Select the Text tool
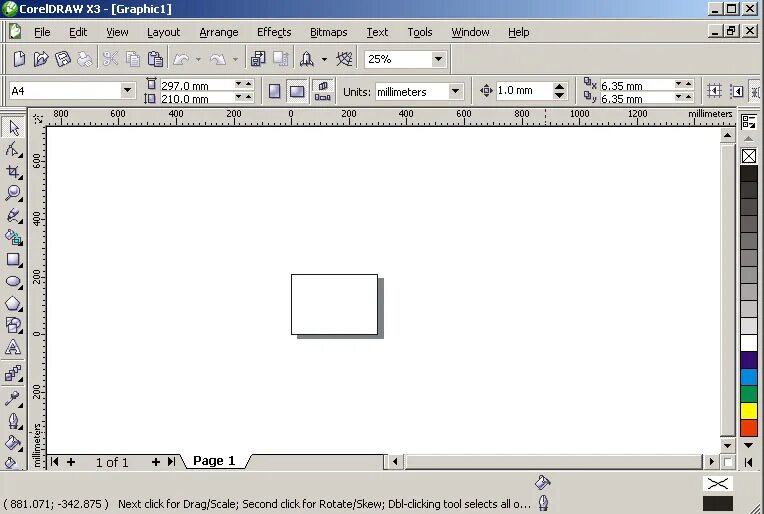Screen dimensions: 764x514 13,347
